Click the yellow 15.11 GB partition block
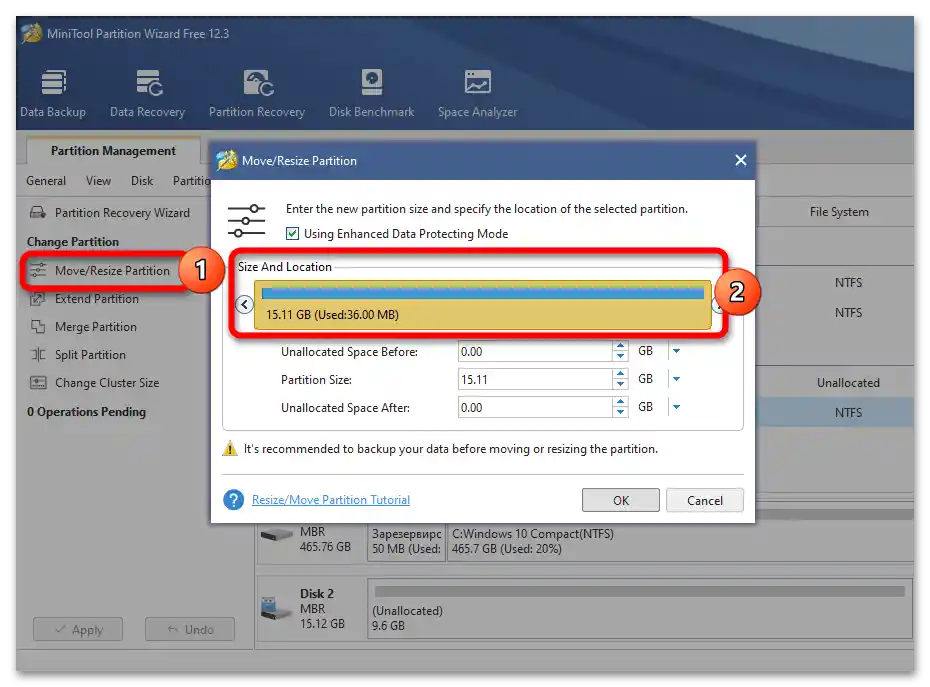930x687 pixels. (483, 305)
